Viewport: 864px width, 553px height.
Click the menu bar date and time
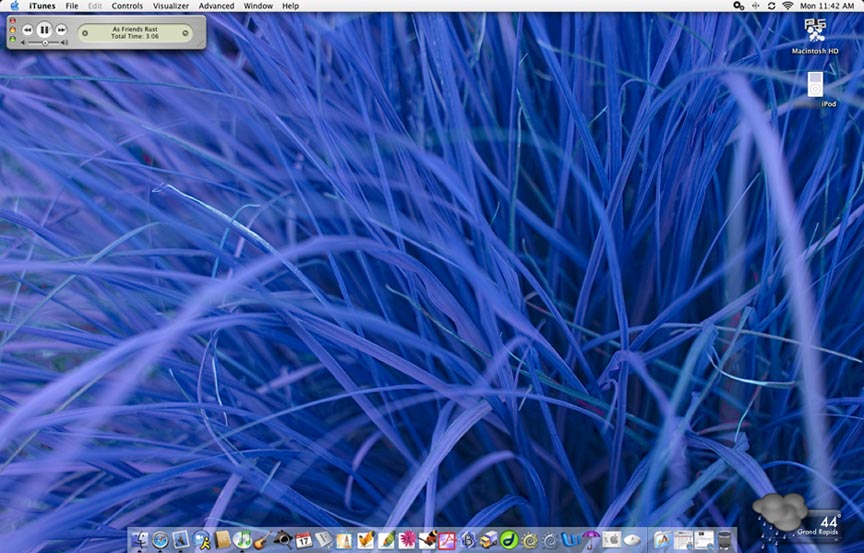[x=827, y=6]
